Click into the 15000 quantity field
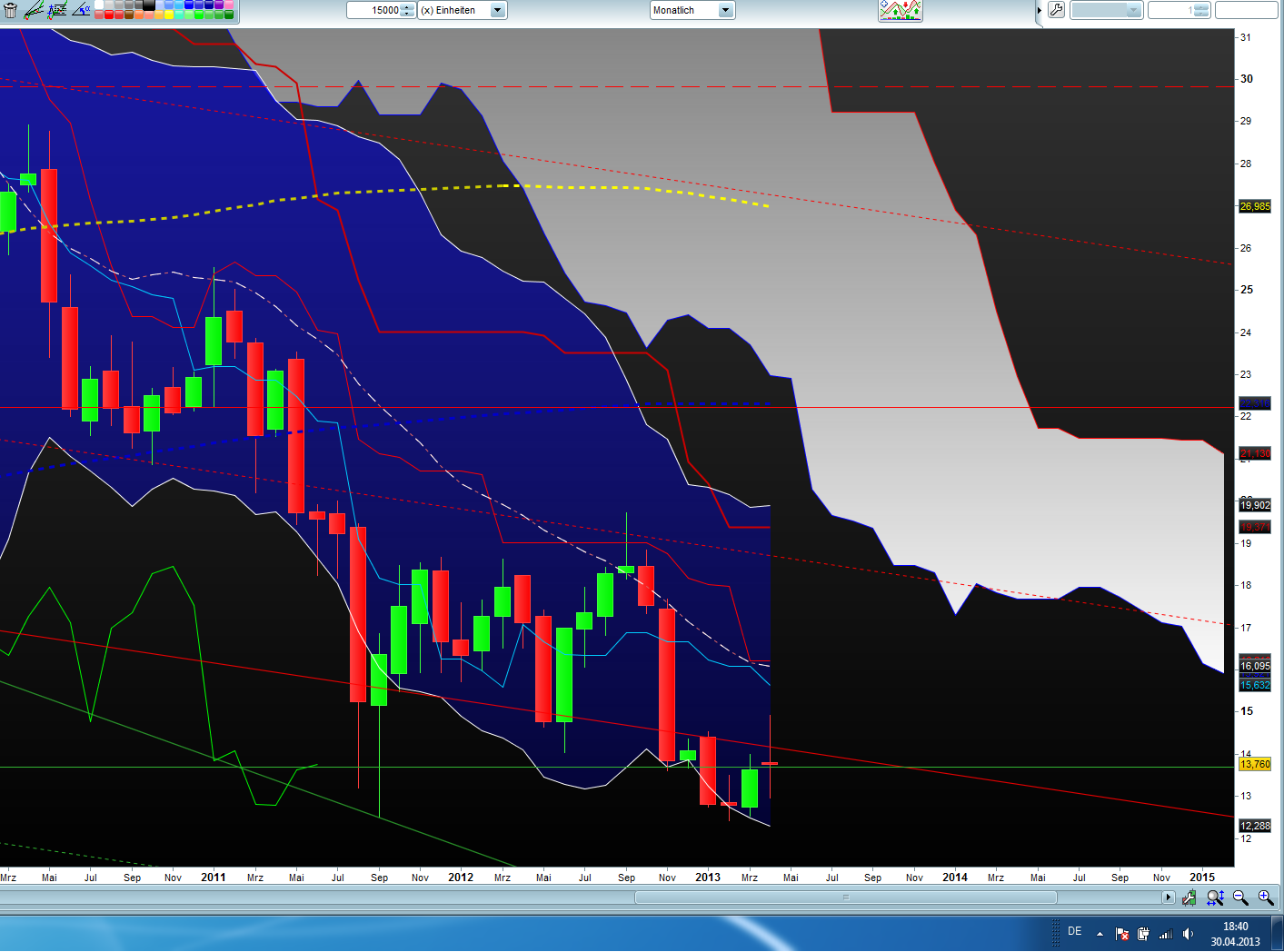The image size is (1284, 952). [x=373, y=10]
